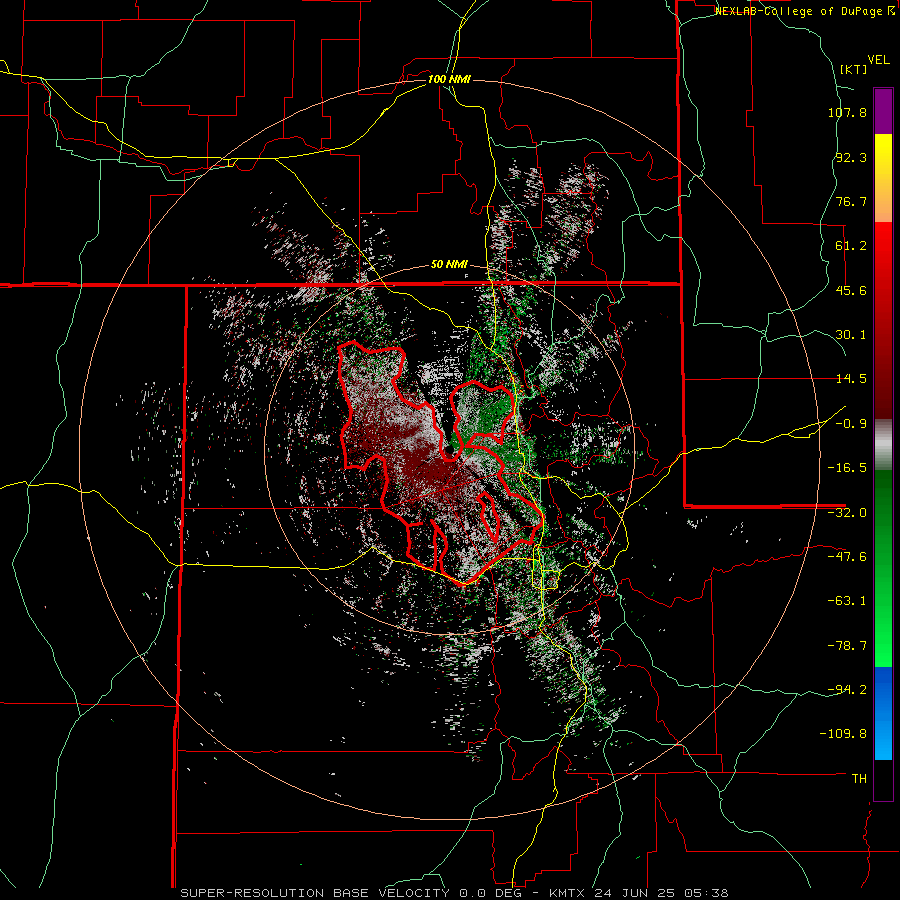Click the 100 NMI range ring label
This screenshot has height=900, width=900.
449,79
